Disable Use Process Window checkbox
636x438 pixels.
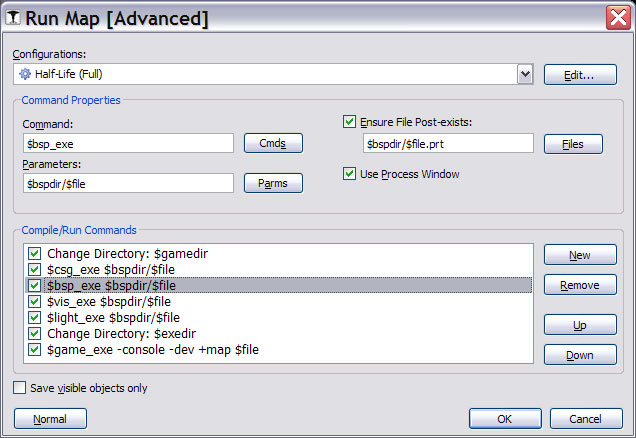349,174
